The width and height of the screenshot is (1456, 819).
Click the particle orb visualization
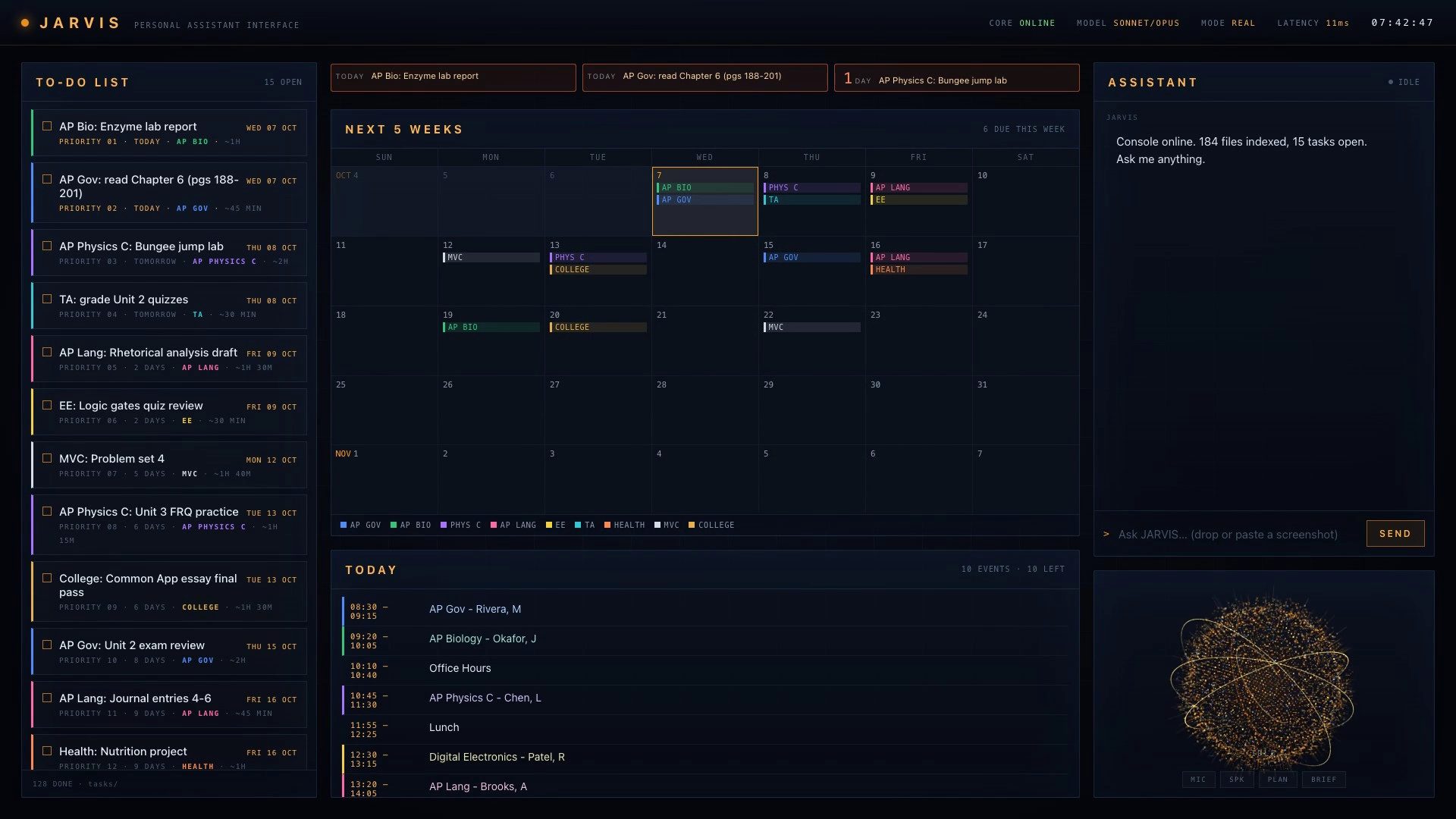pos(1263,681)
